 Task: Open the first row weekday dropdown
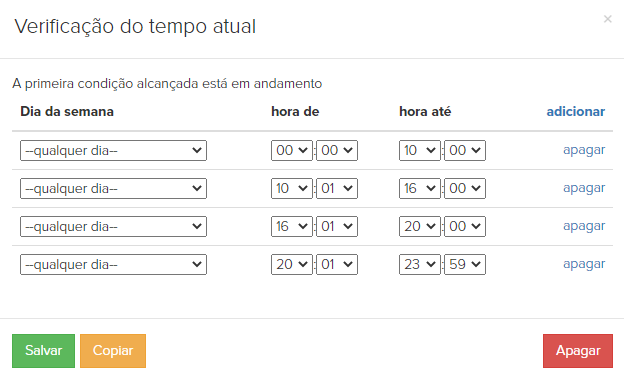(113, 150)
